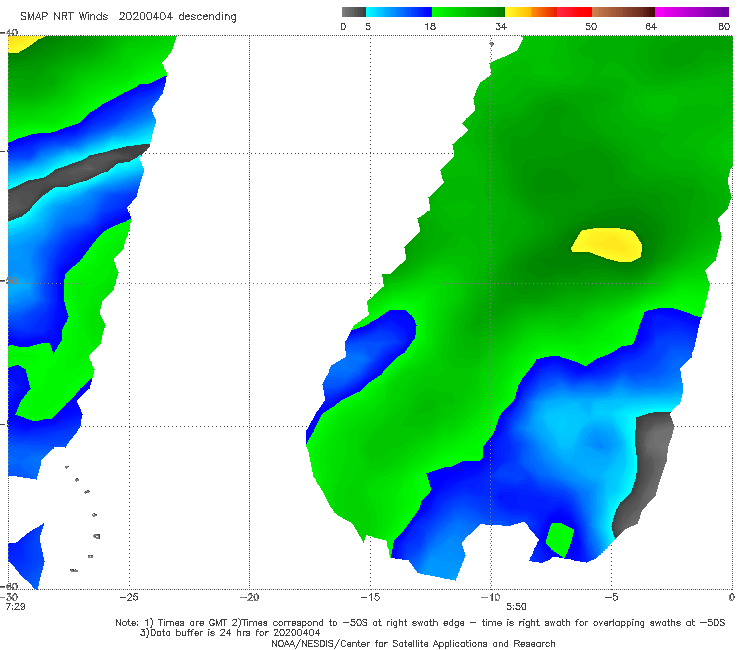
Task: Click the magenta 64–80 segment of the color bar
Action: [x=692, y=12]
